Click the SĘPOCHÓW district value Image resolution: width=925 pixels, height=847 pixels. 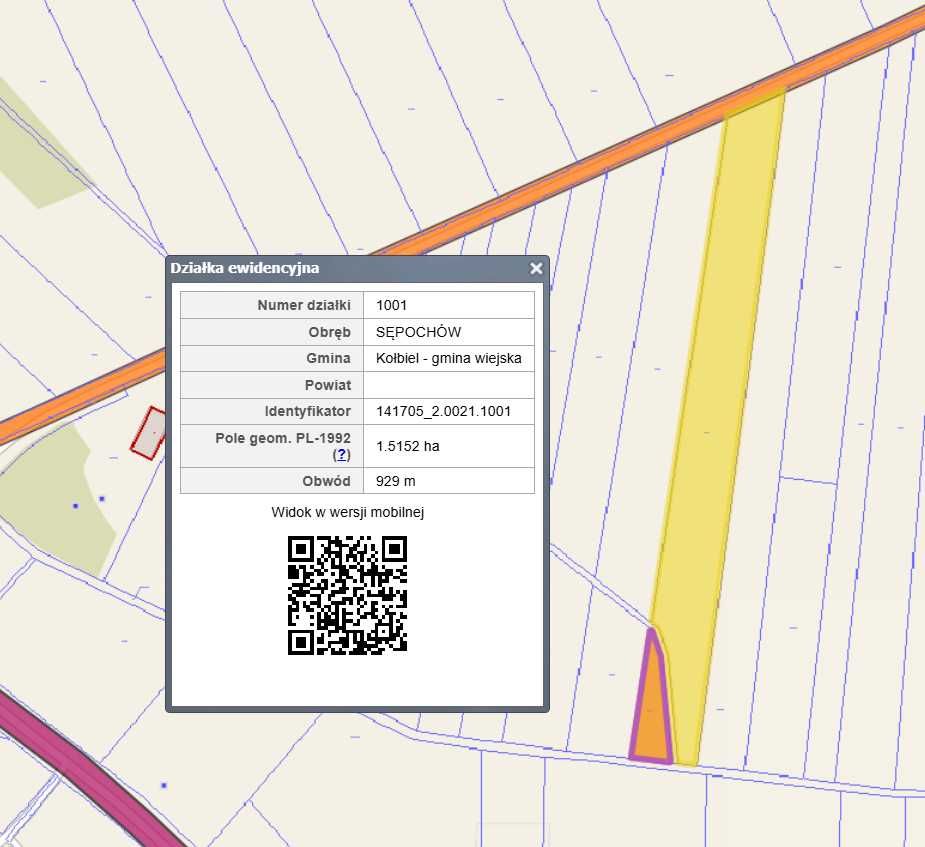[418, 332]
